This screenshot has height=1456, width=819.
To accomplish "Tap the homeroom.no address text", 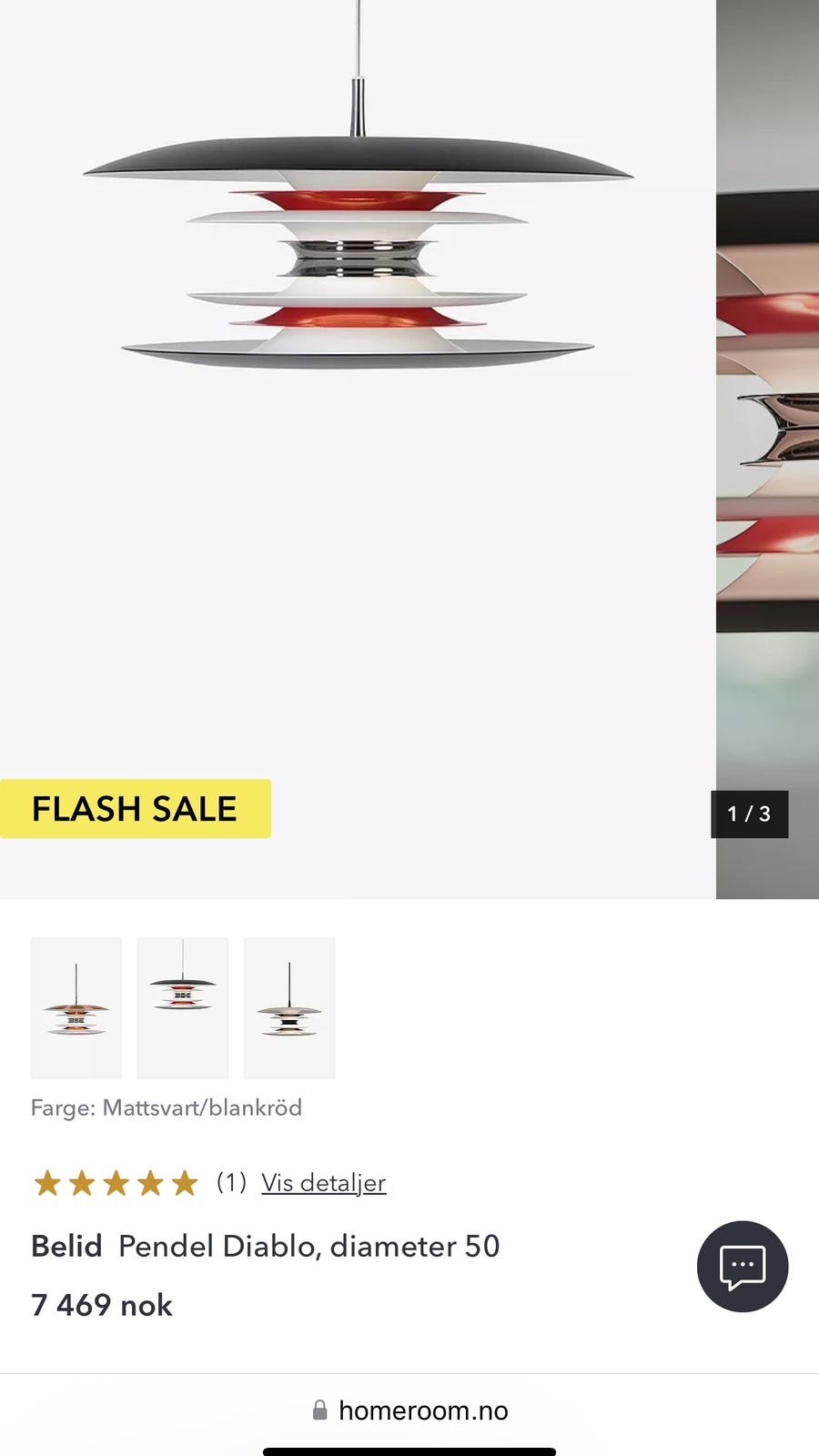I will (x=423, y=1410).
